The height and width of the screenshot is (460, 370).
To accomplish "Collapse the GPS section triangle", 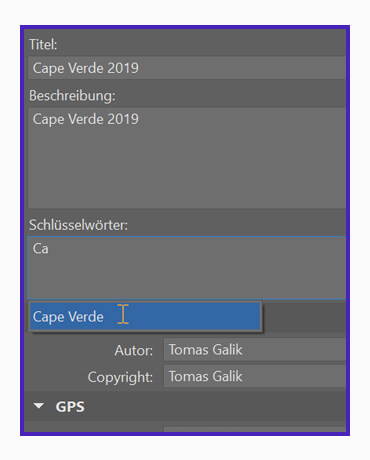I will 39,406.
